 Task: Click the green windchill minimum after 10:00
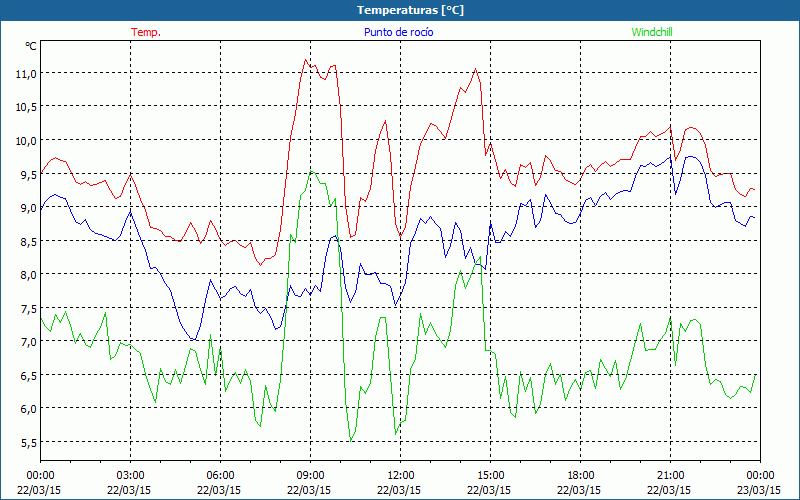tap(351, 440)
